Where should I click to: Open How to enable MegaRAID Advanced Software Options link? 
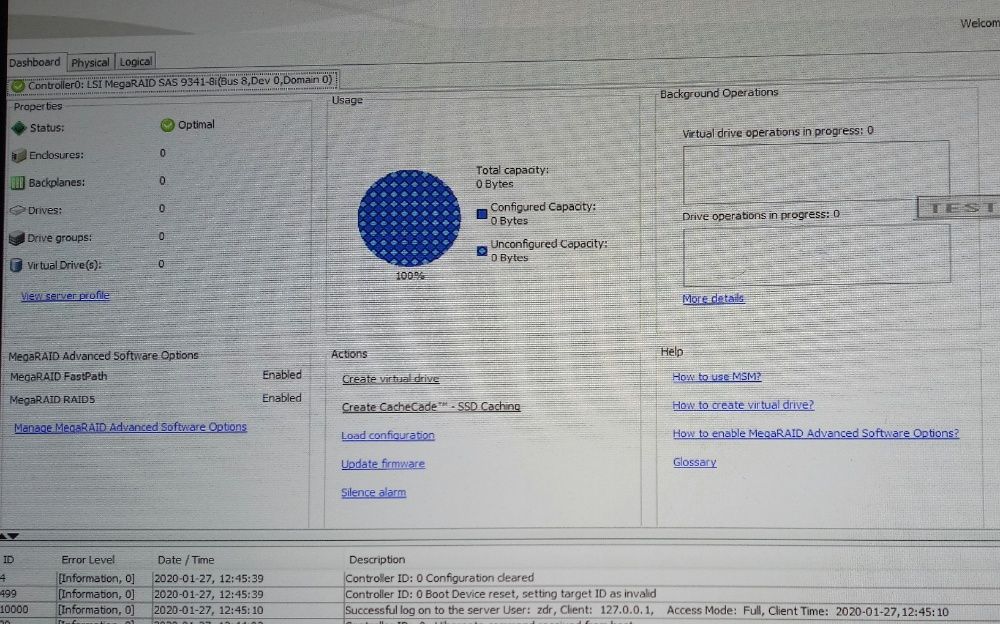pyautogui.click(x=816, y=433)
